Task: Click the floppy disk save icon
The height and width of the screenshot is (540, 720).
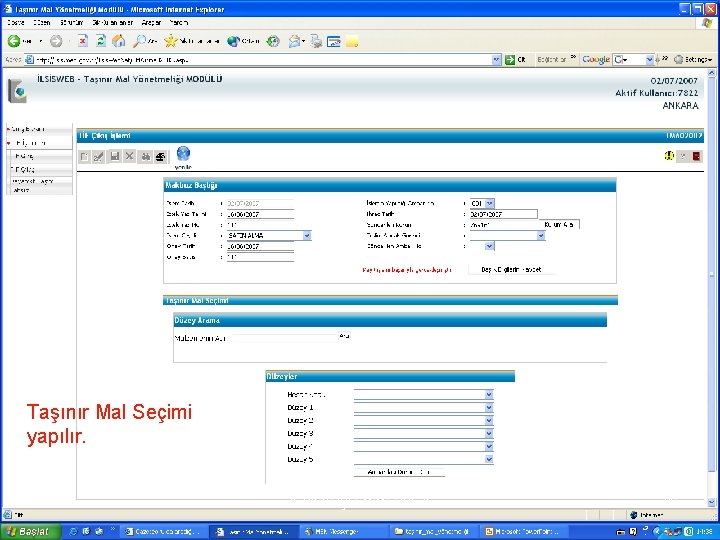Action: tap(115, 157)
